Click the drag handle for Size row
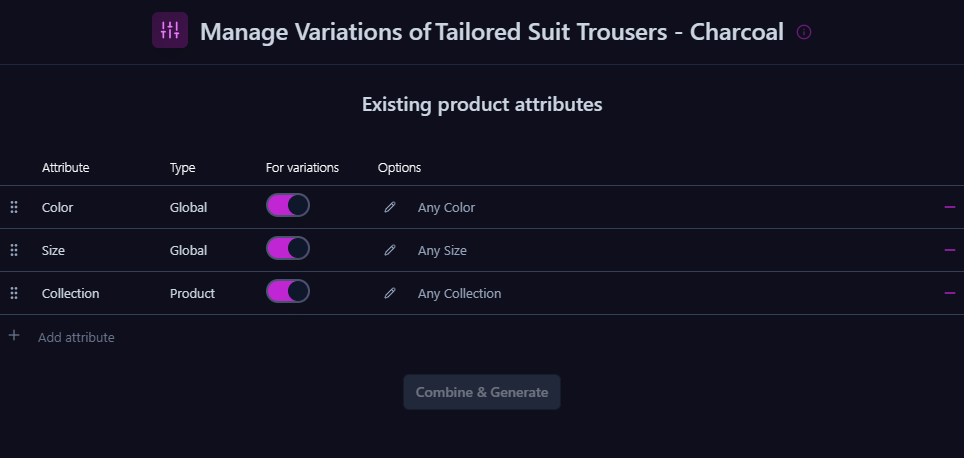This screenshot has height=458, width=964. pos(14,250)
